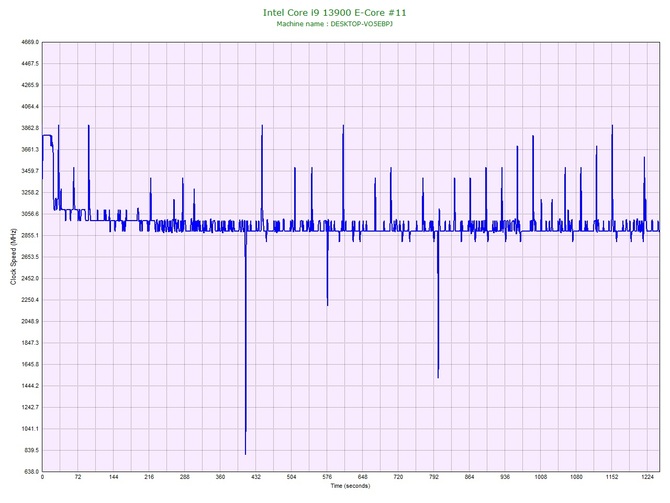Screen dimensions: 670x503
Task: Click the 72 time axis tick label
Action: pos(78,477)
